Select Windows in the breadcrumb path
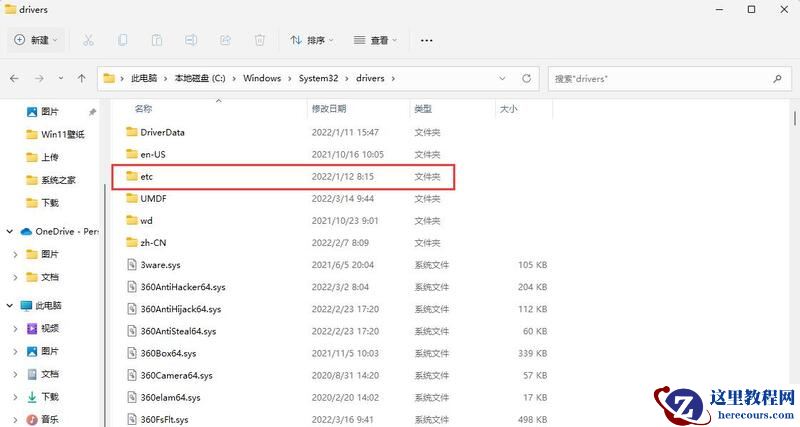Screen dimensions: 800x427 pyautogui.click(x=262, y=79)
